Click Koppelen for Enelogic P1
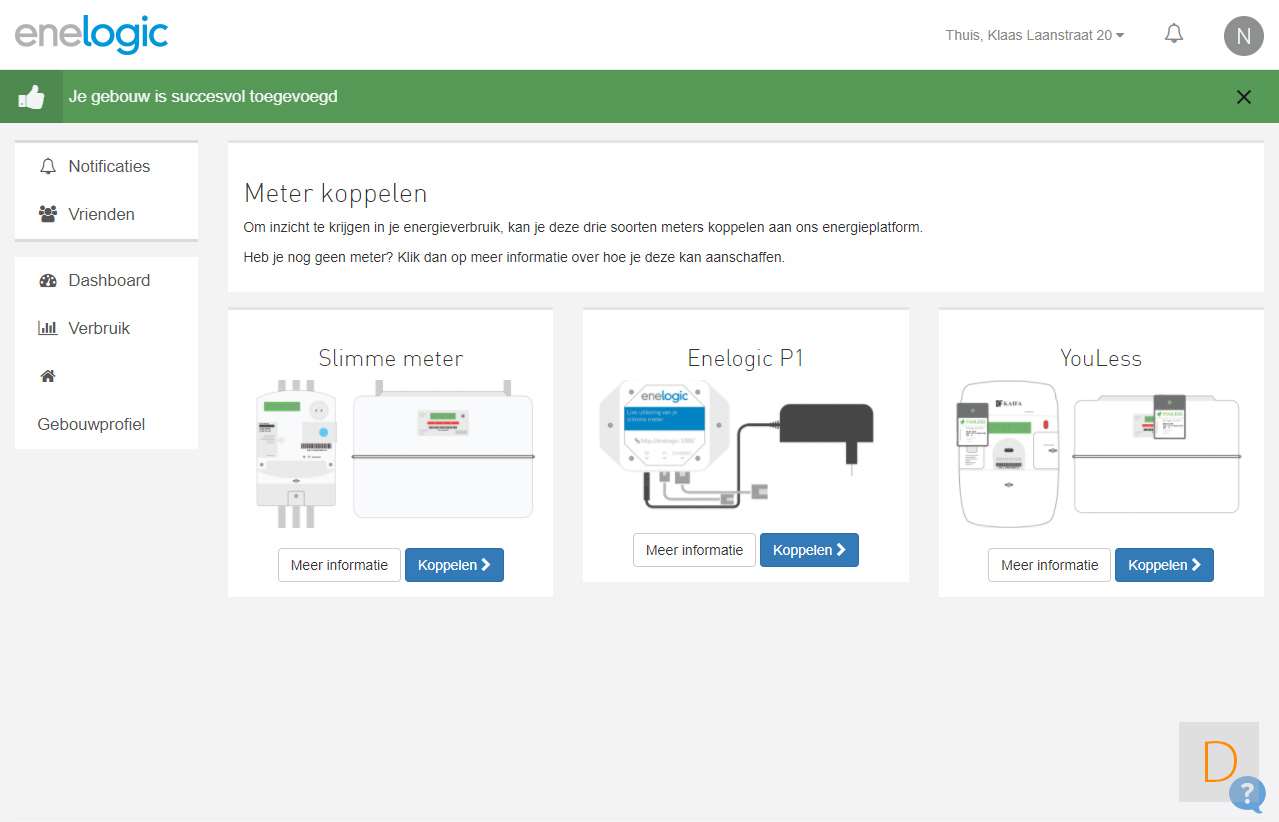The image size is (1279, 822). pyautogui.click(x=809, y=550)
